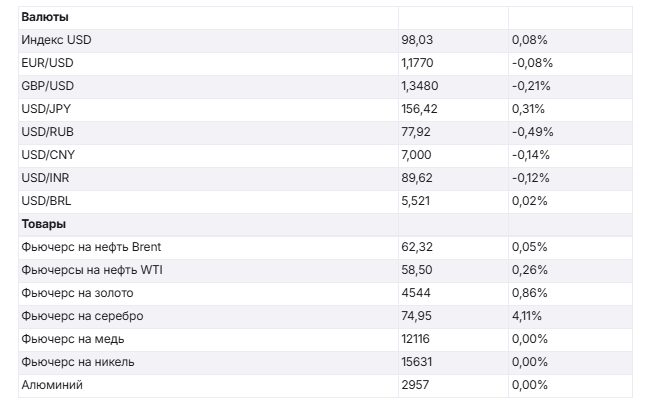The width and height of the screenshot is (648, 405).
Task: Click the Алюминий row label
Action: (x=51, y=385)
